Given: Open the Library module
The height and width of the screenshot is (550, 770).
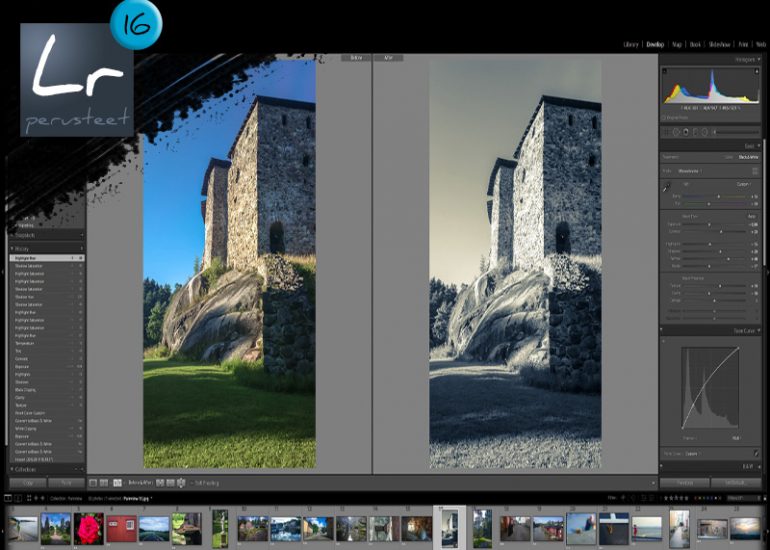Looking at the screenshot, I should pyautogui.click(x=630, y=44).
